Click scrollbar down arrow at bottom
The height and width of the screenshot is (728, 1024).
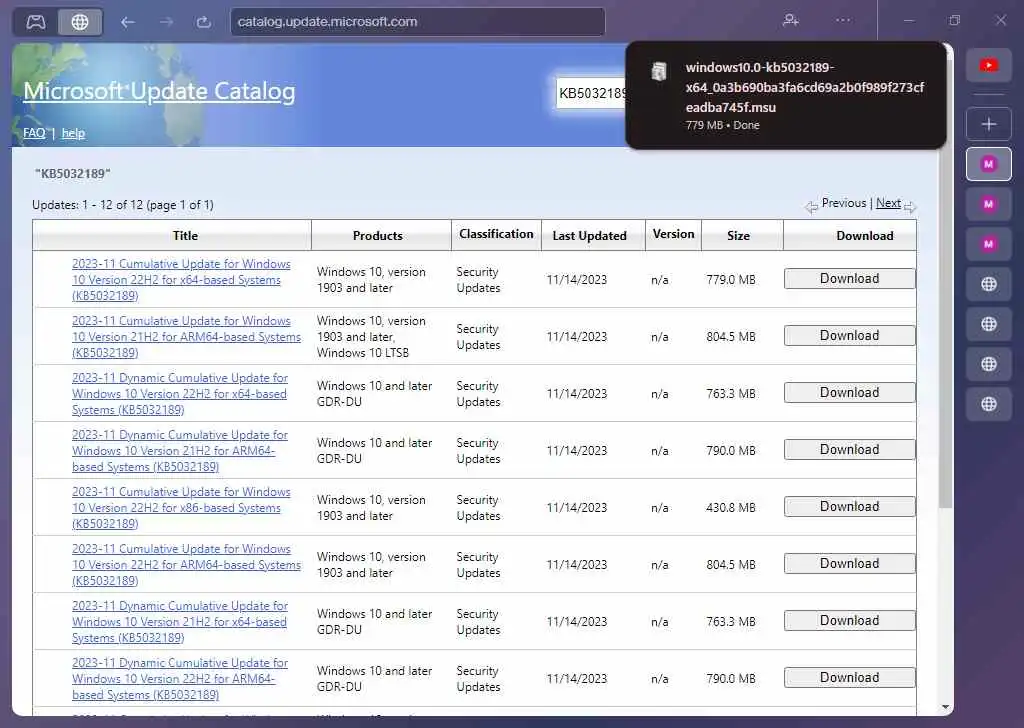[946, 707]
